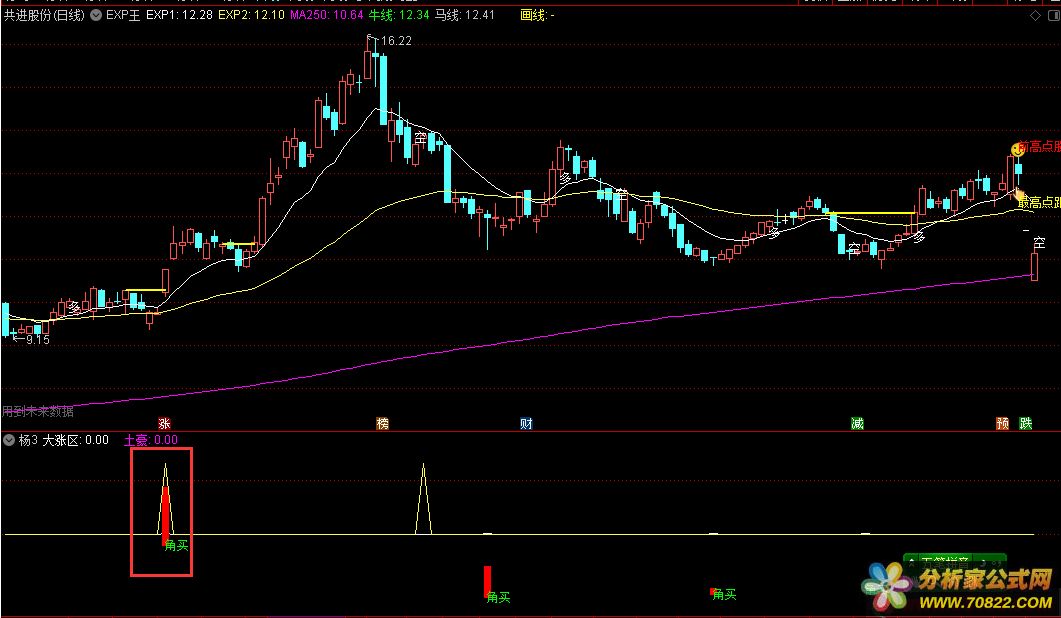Click the tall cyan candle below 16.22
The height and width of the screenshot is (618, 1061).
pyautogui.click(x=384, y=89)
